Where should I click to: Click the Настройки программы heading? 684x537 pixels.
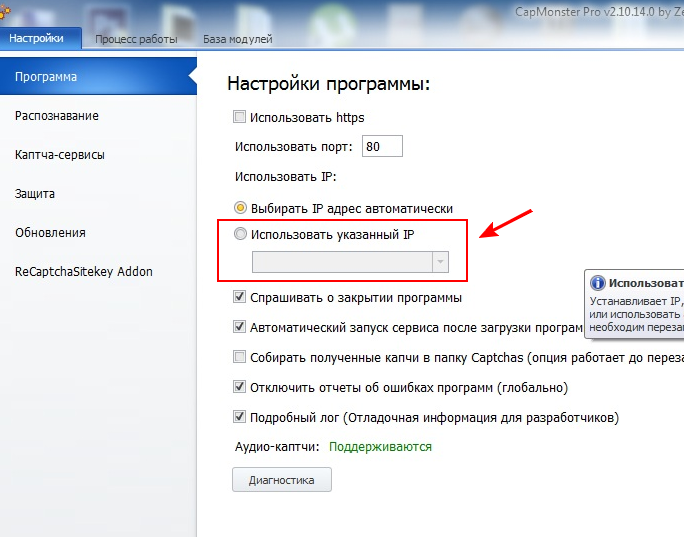pyautogui.click(x=328, y=83)
